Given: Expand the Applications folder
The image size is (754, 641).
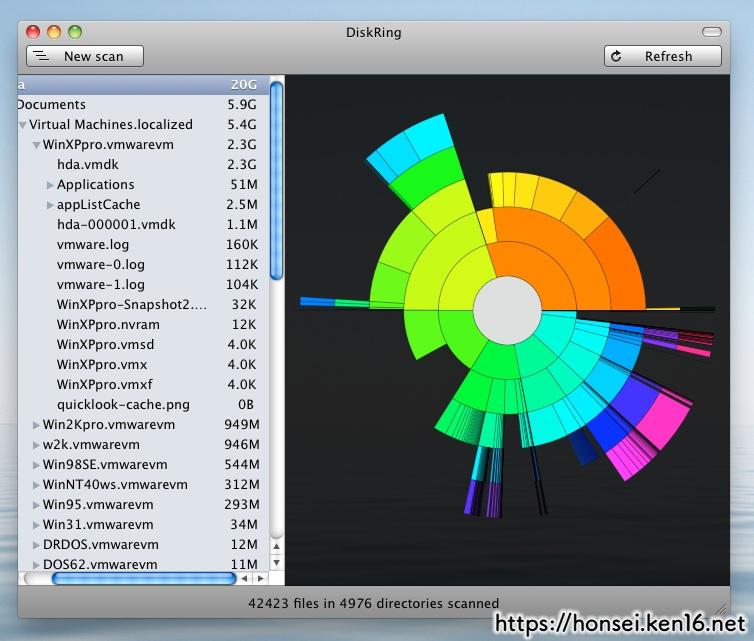Looking at the screenshot, I should click(50, 185).
